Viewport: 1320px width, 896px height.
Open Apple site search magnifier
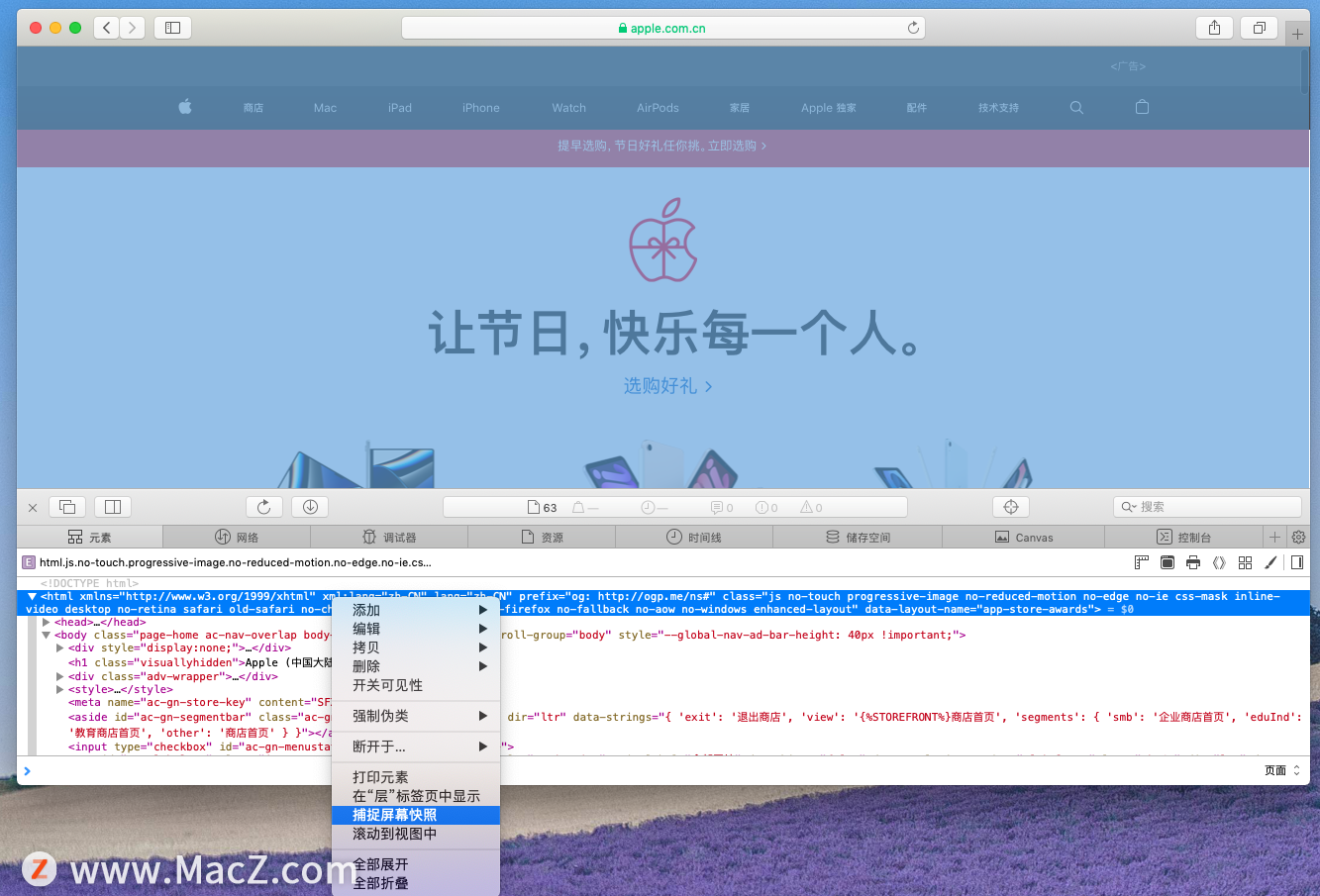click(1076, 107)
